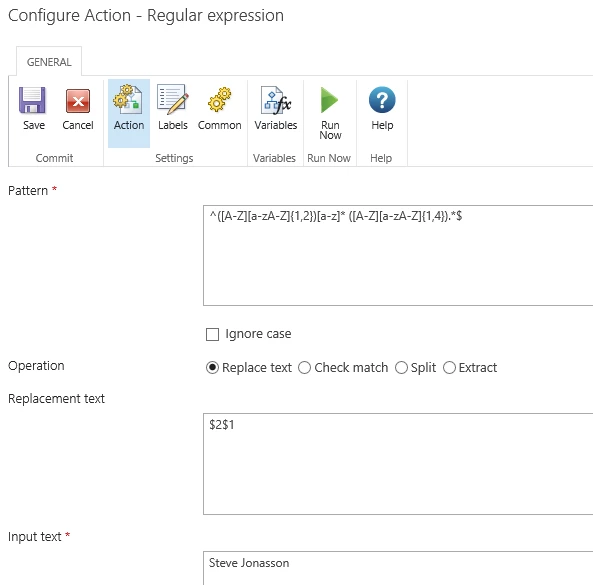Choose the Split operation radio button

(x=401, y=368)
